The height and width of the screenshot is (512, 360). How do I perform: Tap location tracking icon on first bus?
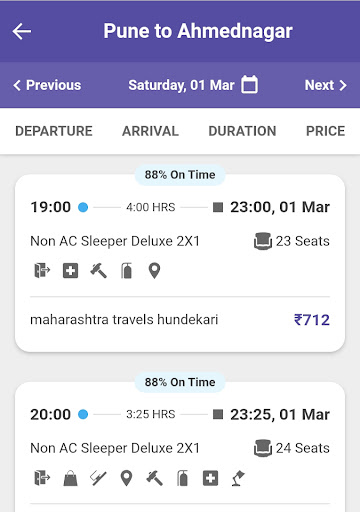[x=154, y=270]
